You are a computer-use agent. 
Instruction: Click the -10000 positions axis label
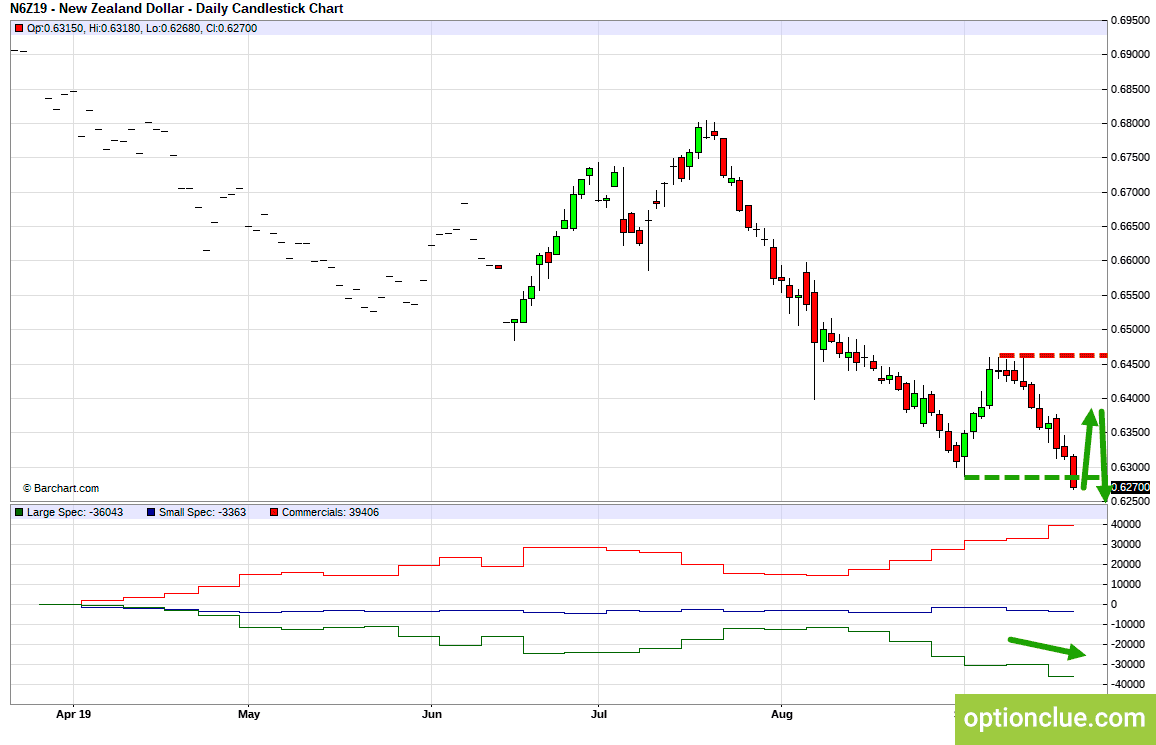click(1126, 624)
